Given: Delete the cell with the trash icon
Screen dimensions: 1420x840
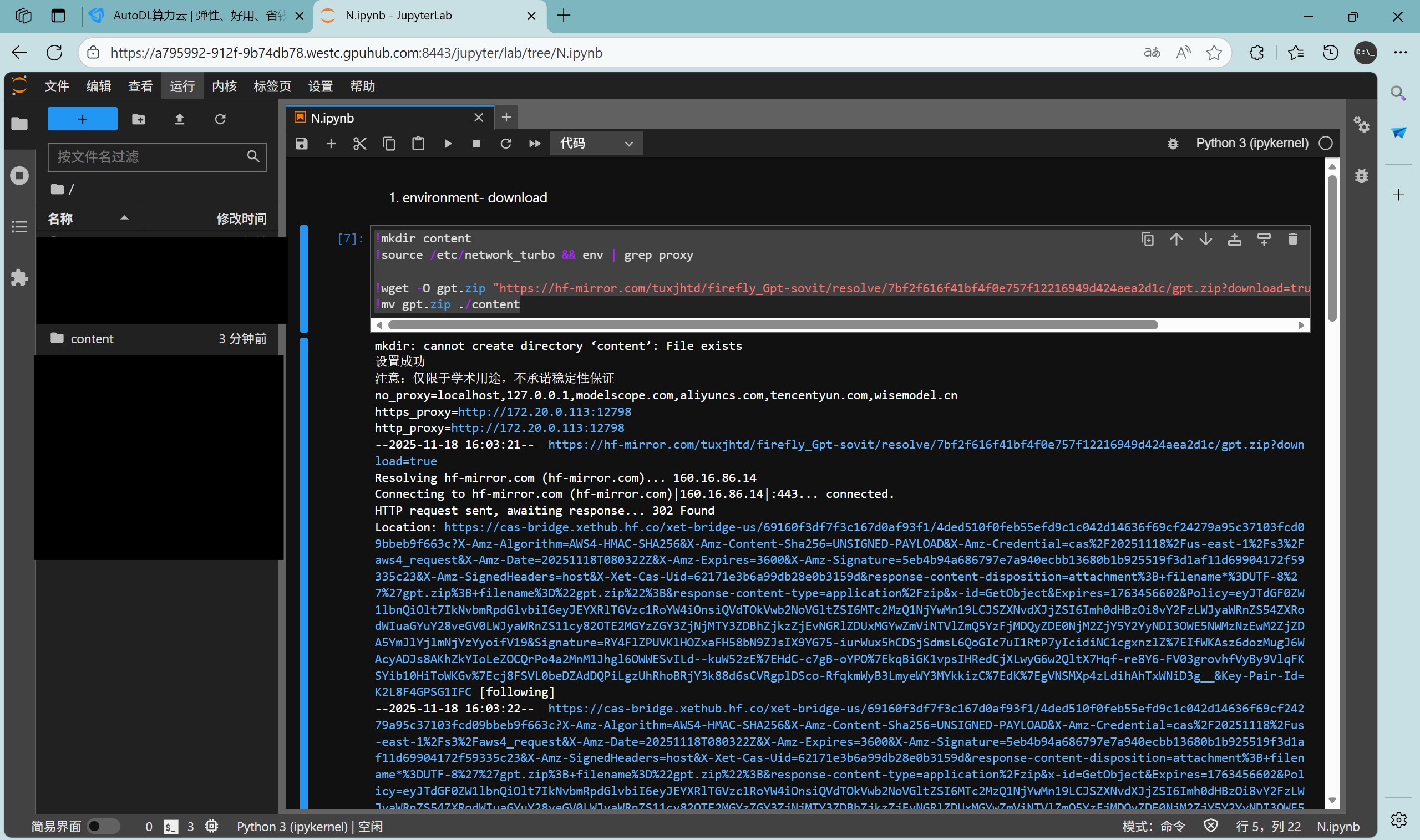Looking at the screenshot, I should tap(1292, 240).
